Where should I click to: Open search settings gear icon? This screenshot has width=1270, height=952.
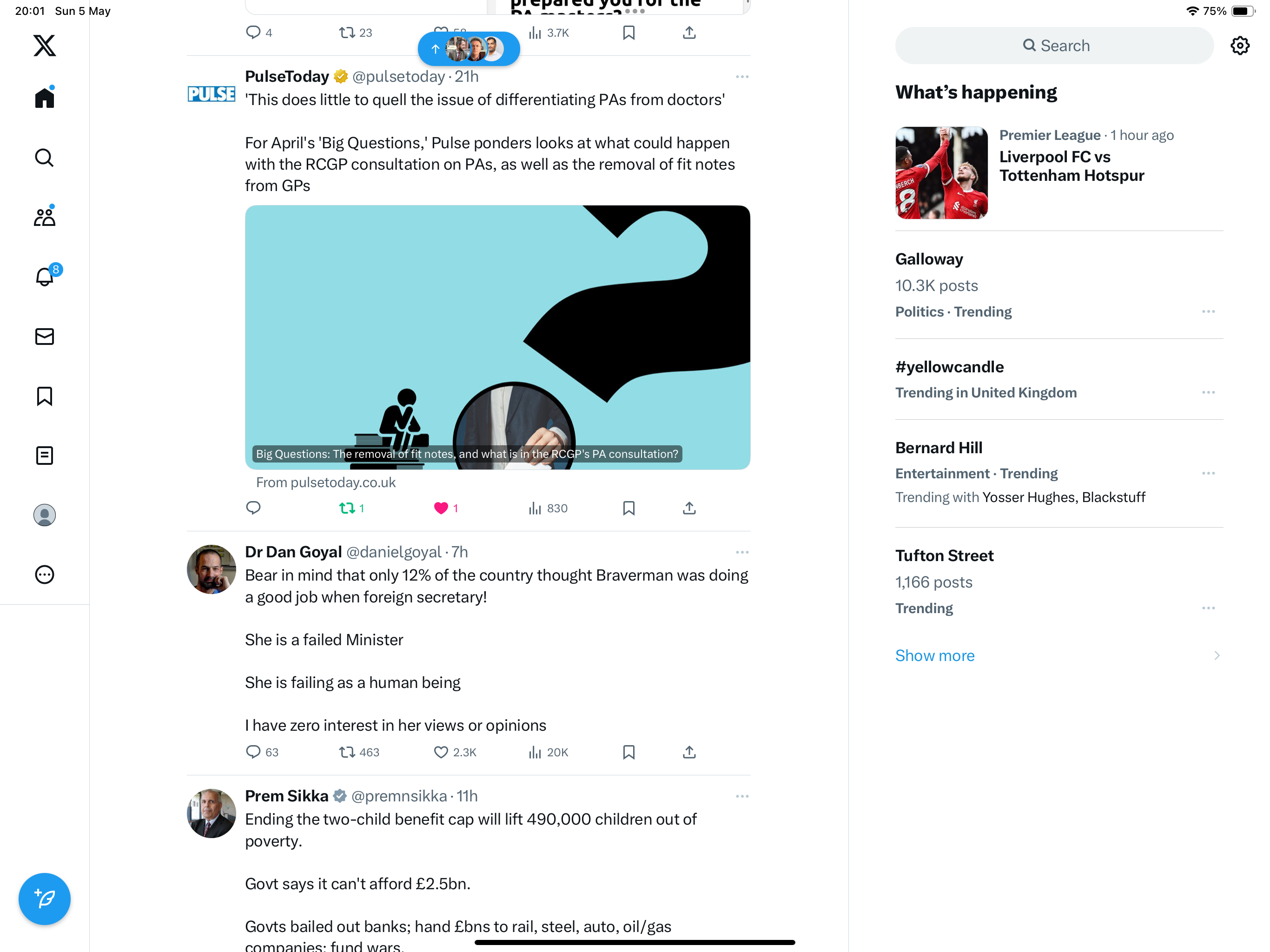(1240, 46)
